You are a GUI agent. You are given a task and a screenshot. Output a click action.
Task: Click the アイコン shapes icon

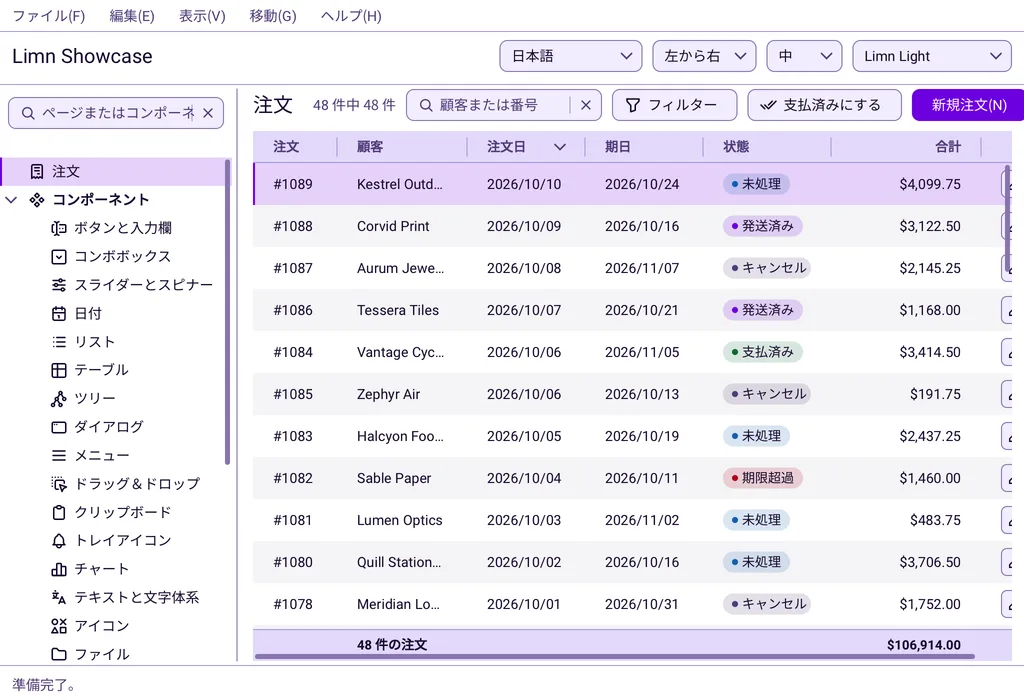click(x=59, y=626)
